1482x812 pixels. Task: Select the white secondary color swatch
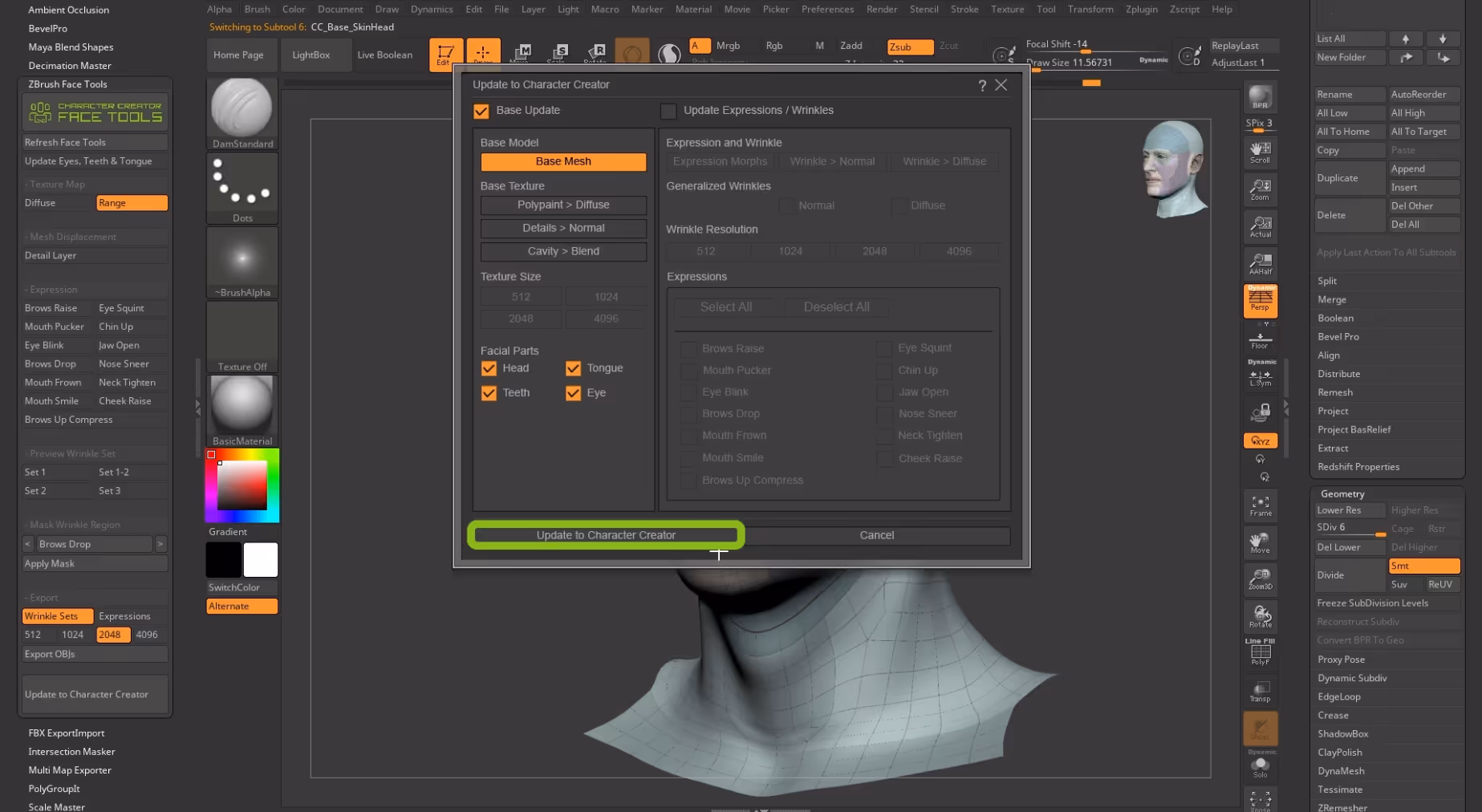tap(261, 560)
